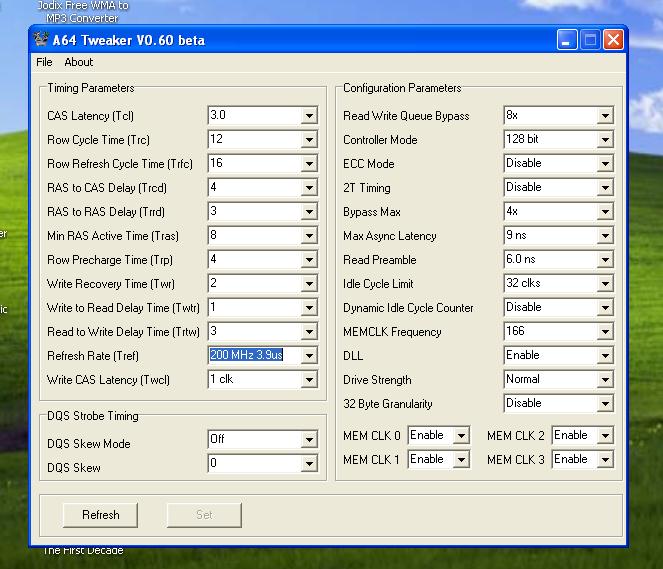The image size is (663, 569).
Task: Open the MEM CLK 0 dropdown
Action: [461, 435]
